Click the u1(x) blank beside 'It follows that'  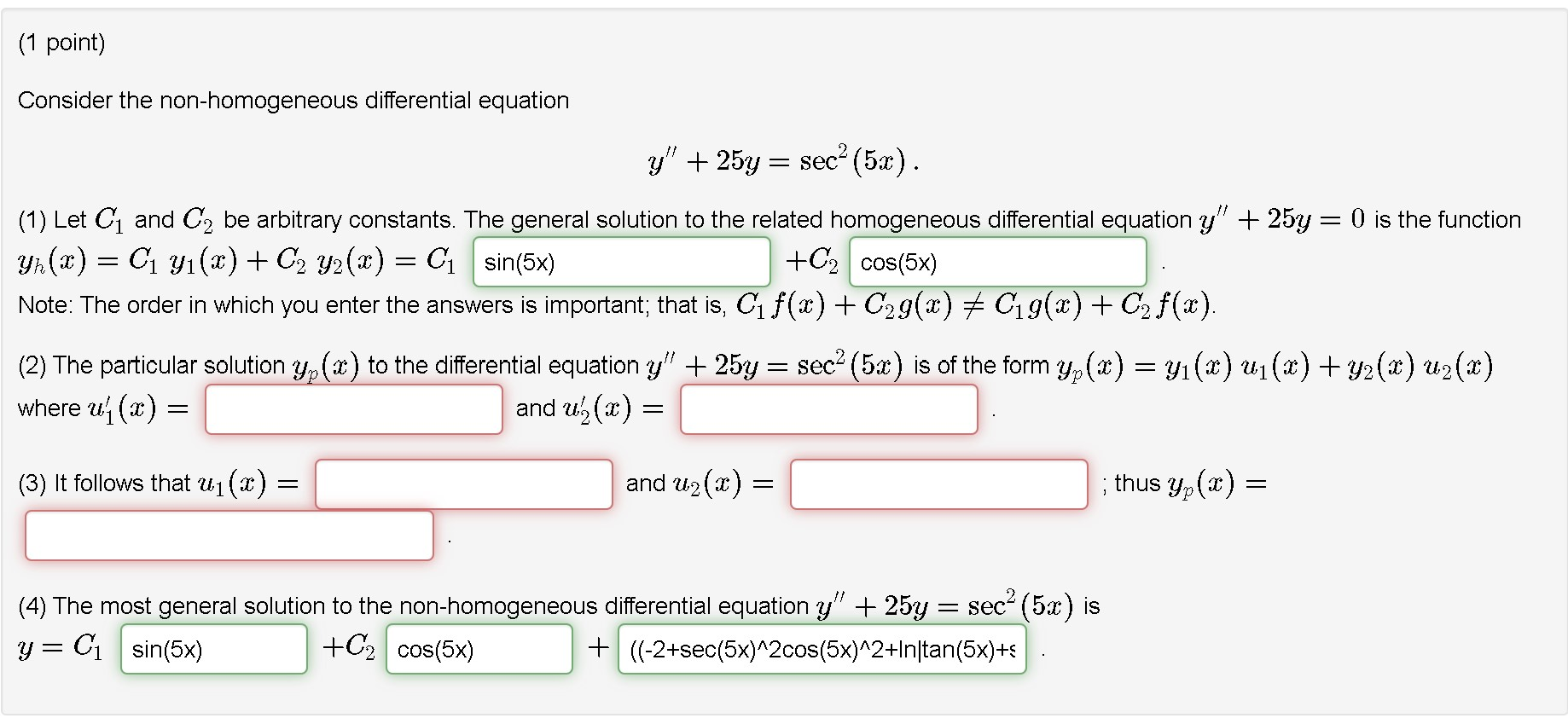click(463, 483)
